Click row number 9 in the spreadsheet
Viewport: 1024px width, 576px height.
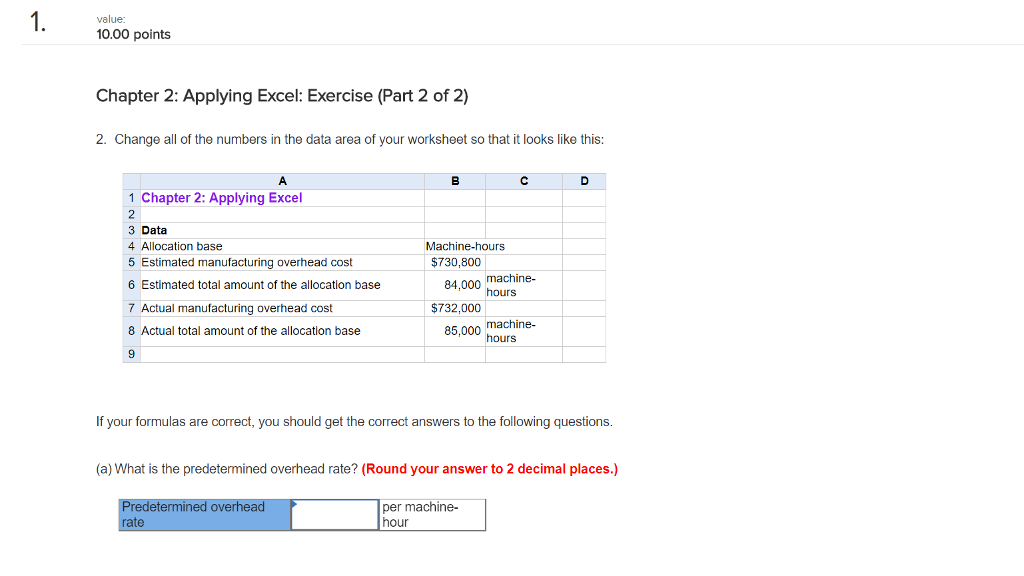pos(131,354)
